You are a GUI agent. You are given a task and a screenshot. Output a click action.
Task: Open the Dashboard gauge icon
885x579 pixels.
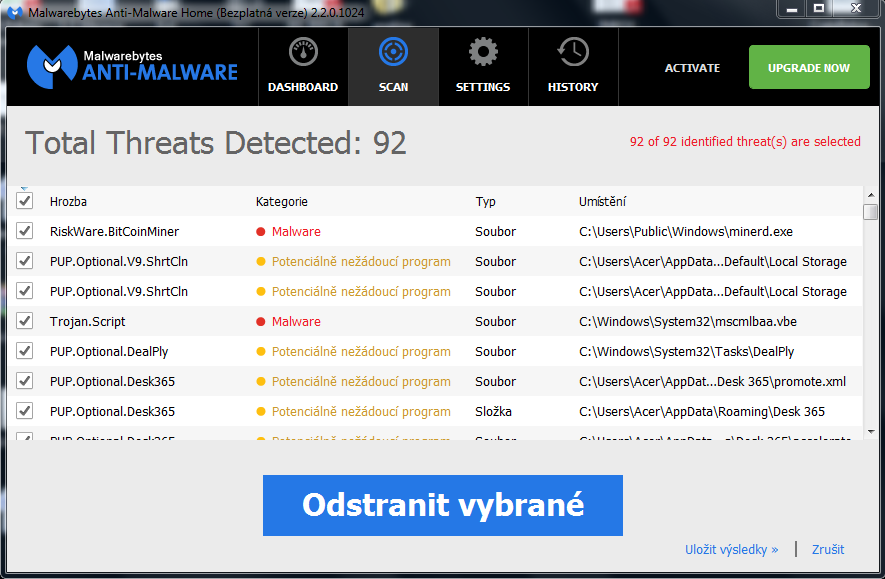pos(303,52)
